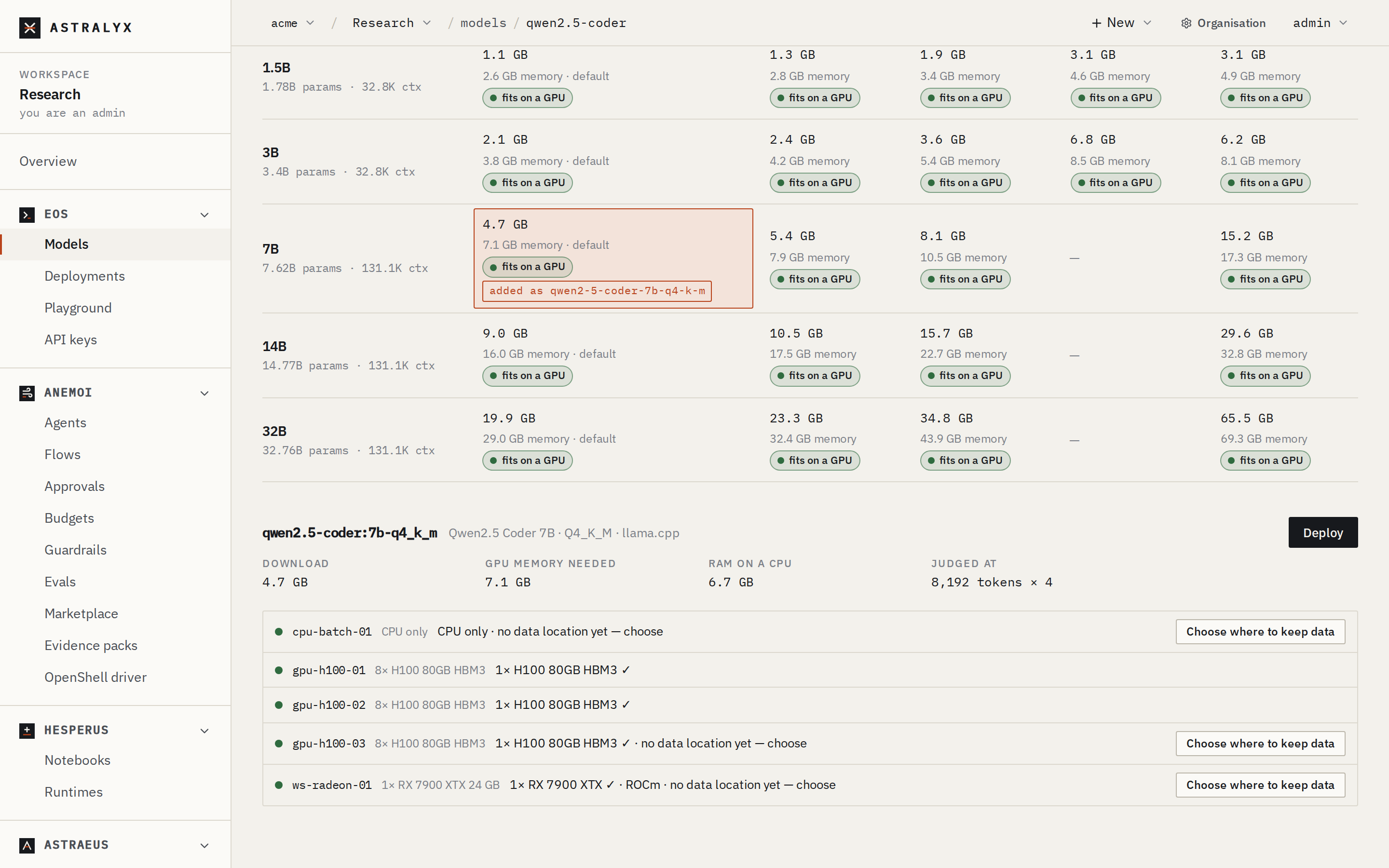Choose where to keep data for gpu-h100-03
The image size is (1389, 868).
point(1260,744)
